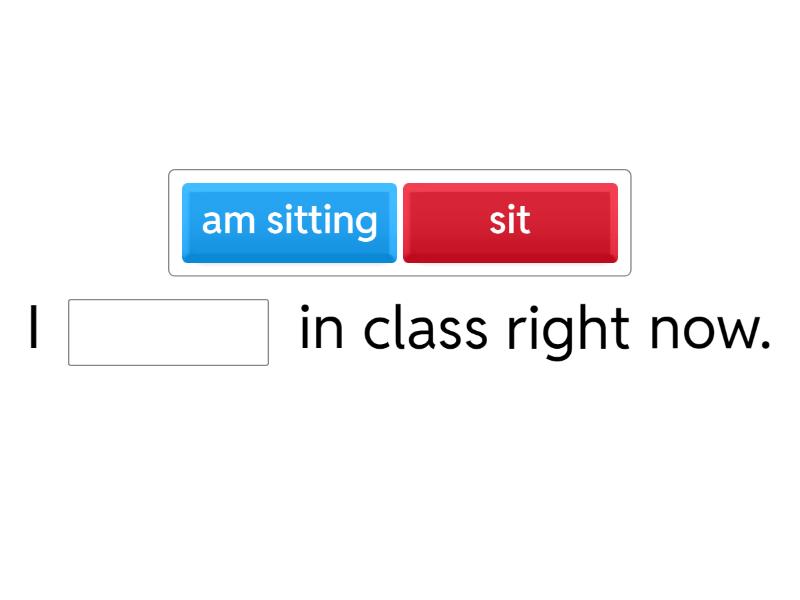Click the red "sit" word tile
Screen dimensions: 800x600
pyautogui.click(x=510, y=222)
